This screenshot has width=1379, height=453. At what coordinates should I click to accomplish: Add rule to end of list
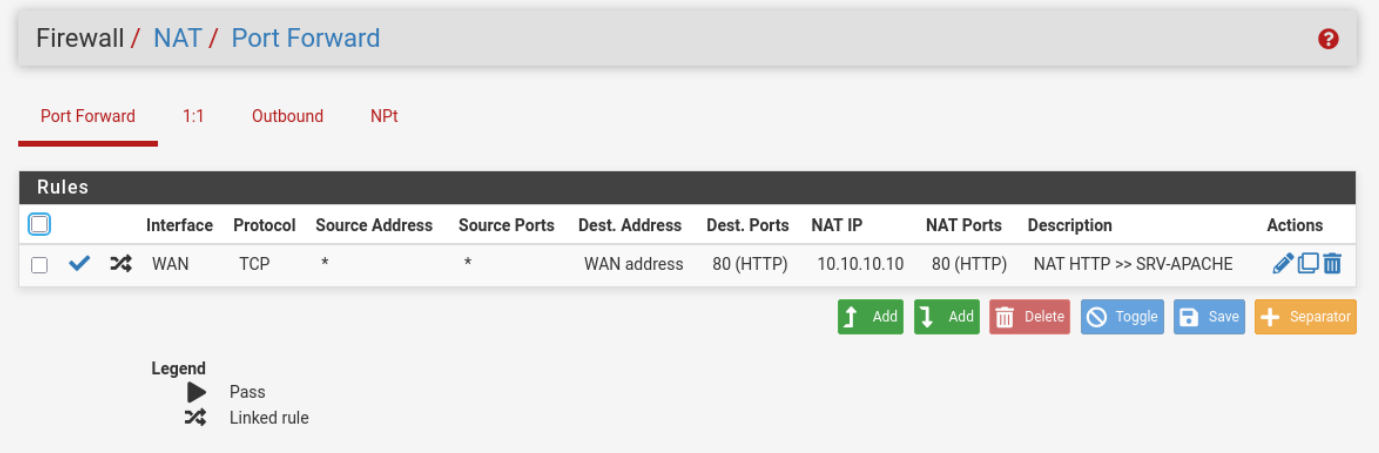click(946, 317)
